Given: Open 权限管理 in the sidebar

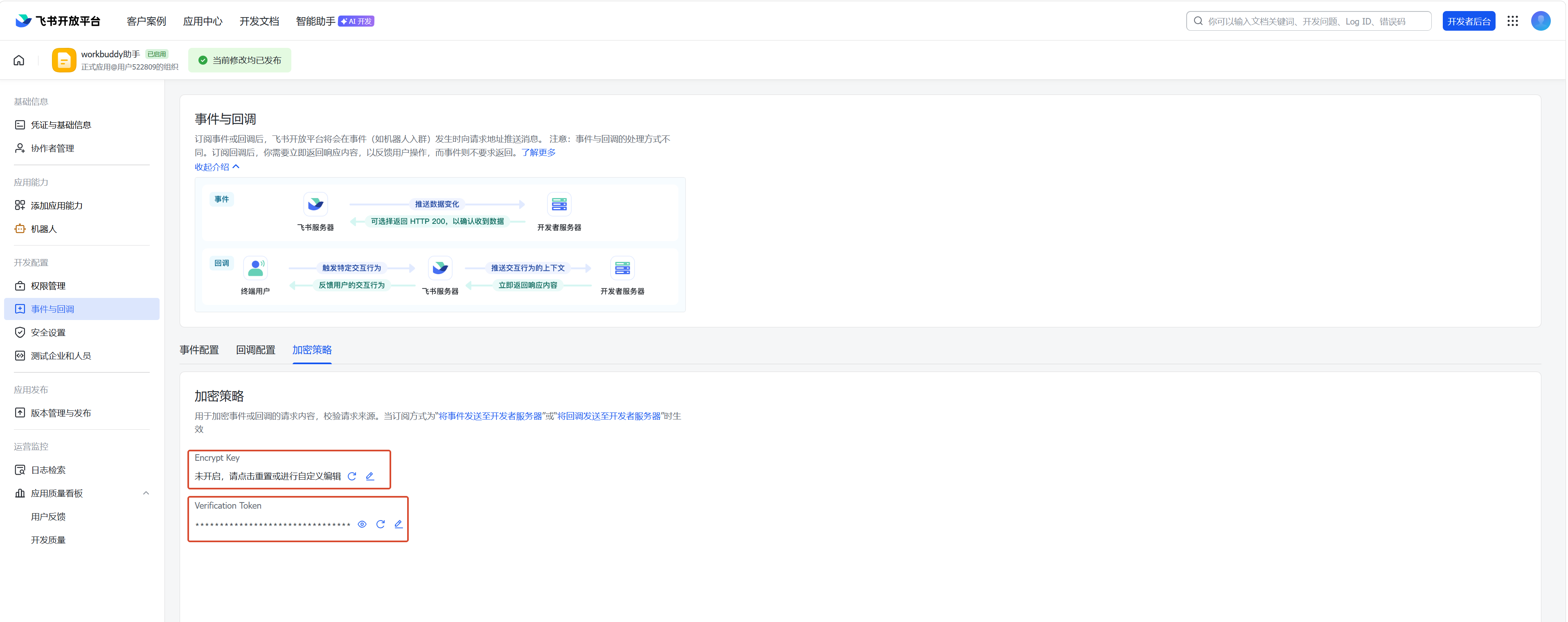Looking at the screenshot, I should click(48, 286).
